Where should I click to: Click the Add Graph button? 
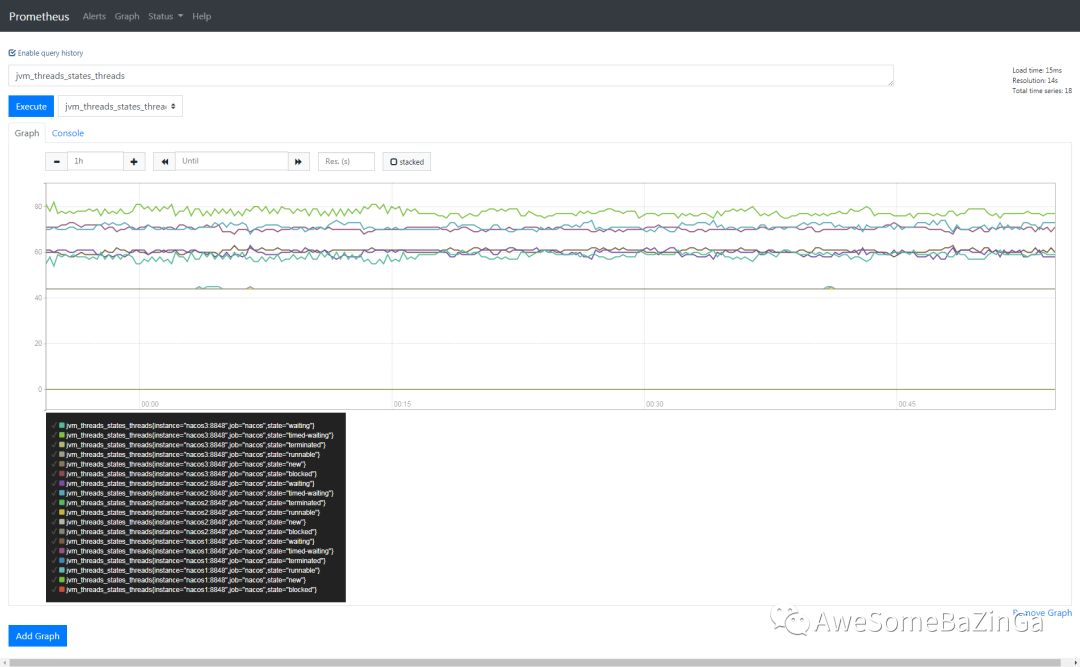(38, 636)
